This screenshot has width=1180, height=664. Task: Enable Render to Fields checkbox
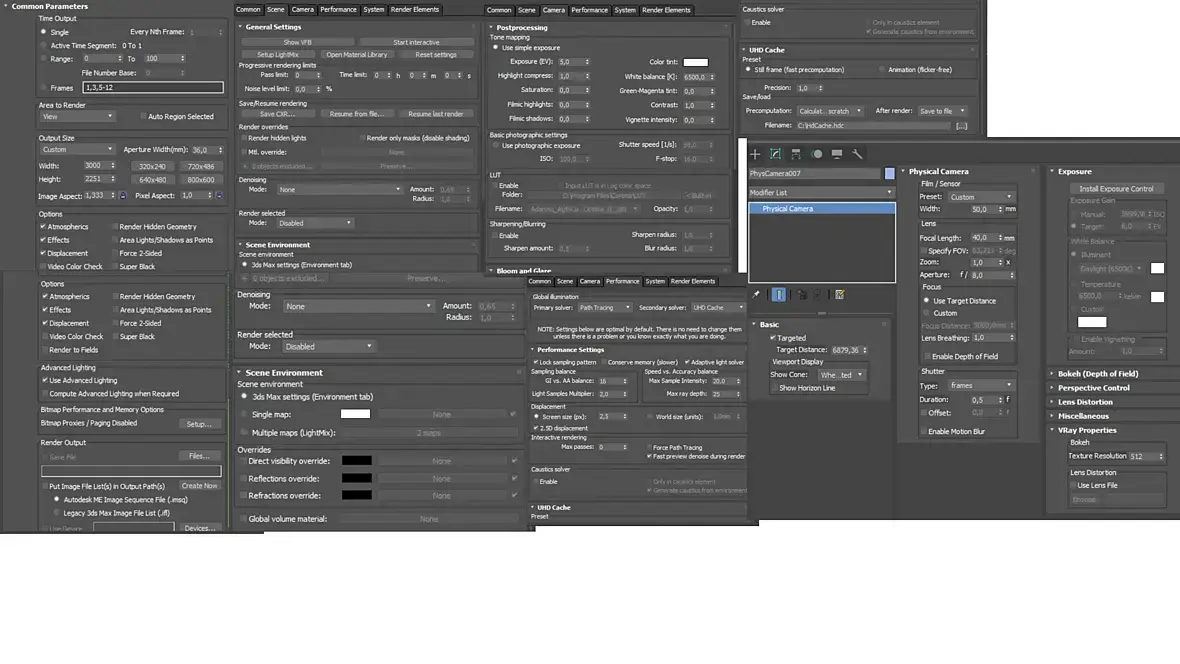click(45, 350)
